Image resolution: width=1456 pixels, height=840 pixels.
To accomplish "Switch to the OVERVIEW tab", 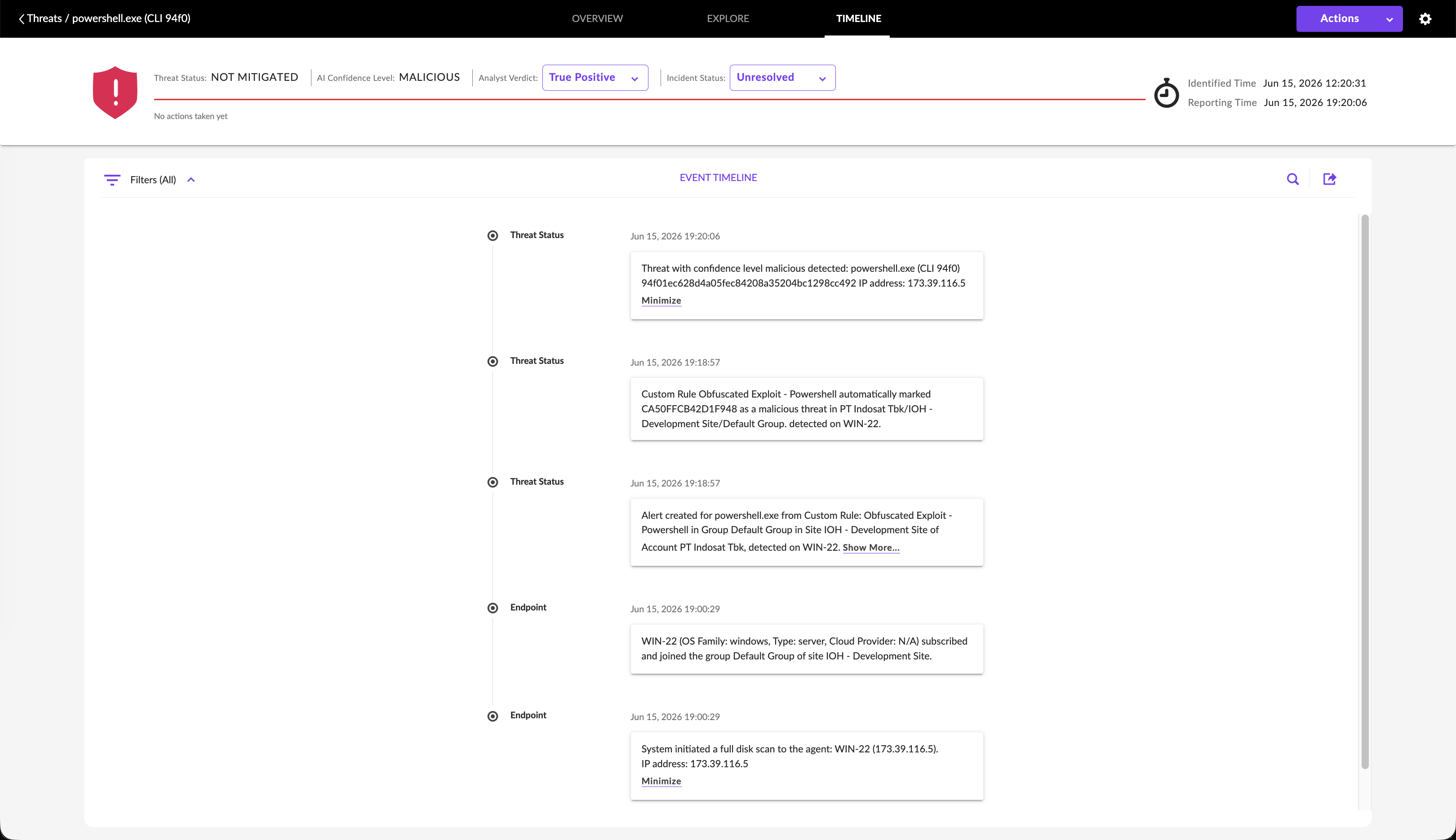I will click(597, 18).
